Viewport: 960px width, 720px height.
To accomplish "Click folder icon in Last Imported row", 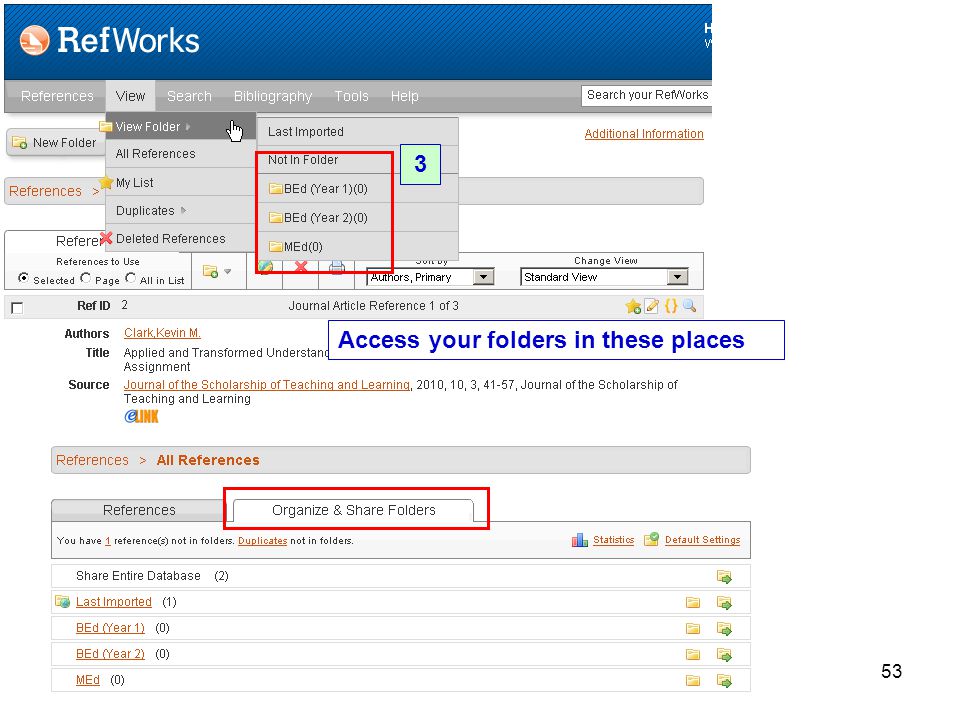I will pyautogui.click(x=693, y=603).
